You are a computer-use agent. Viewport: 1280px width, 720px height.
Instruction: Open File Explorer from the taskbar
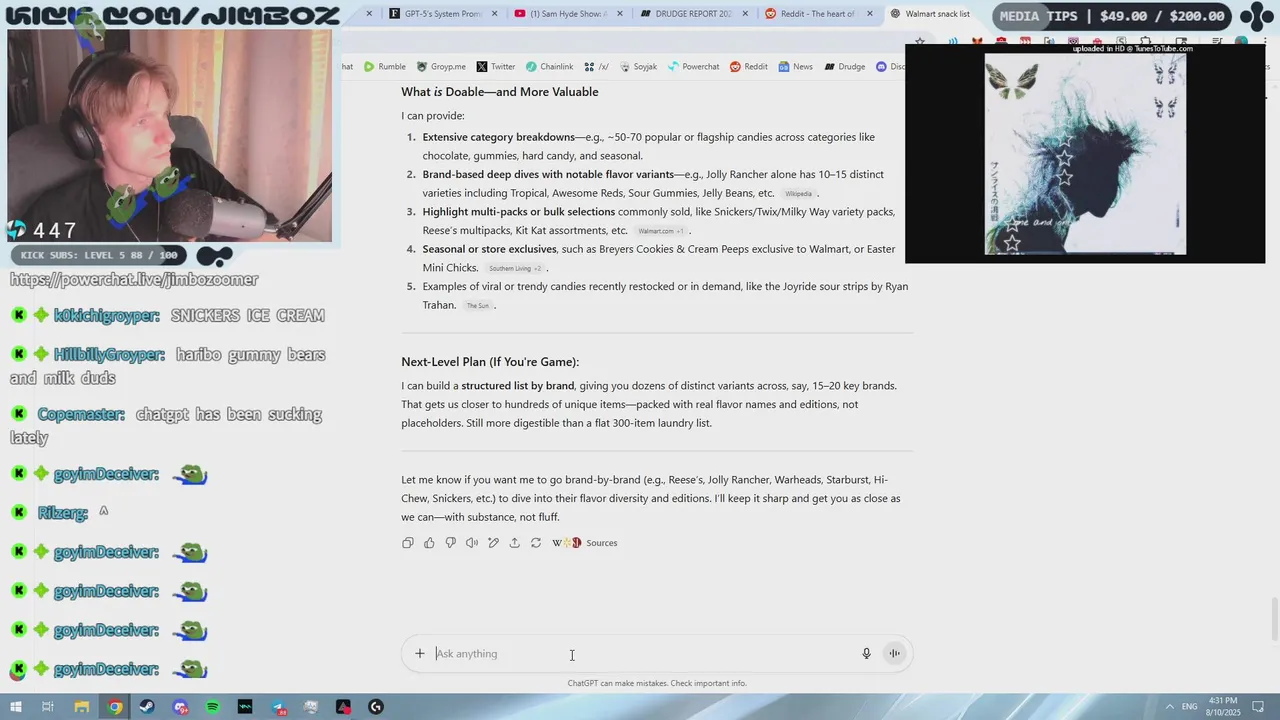click(82, 707)
